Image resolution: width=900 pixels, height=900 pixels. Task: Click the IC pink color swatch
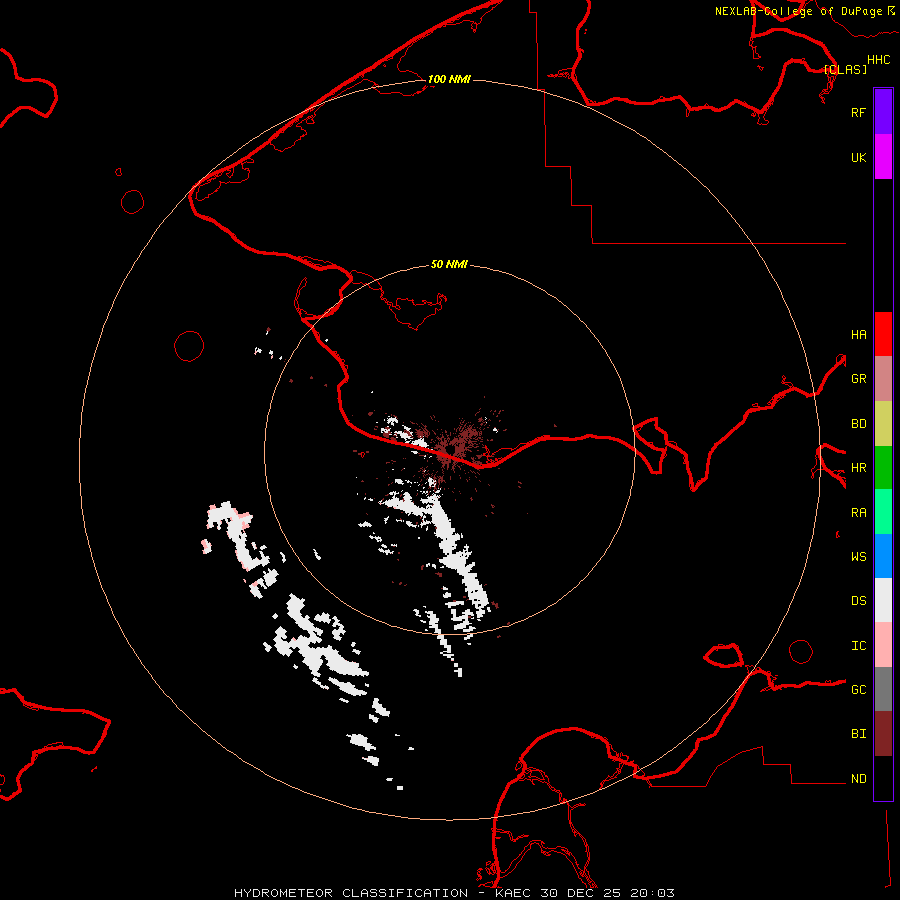(x=883, y=645)
